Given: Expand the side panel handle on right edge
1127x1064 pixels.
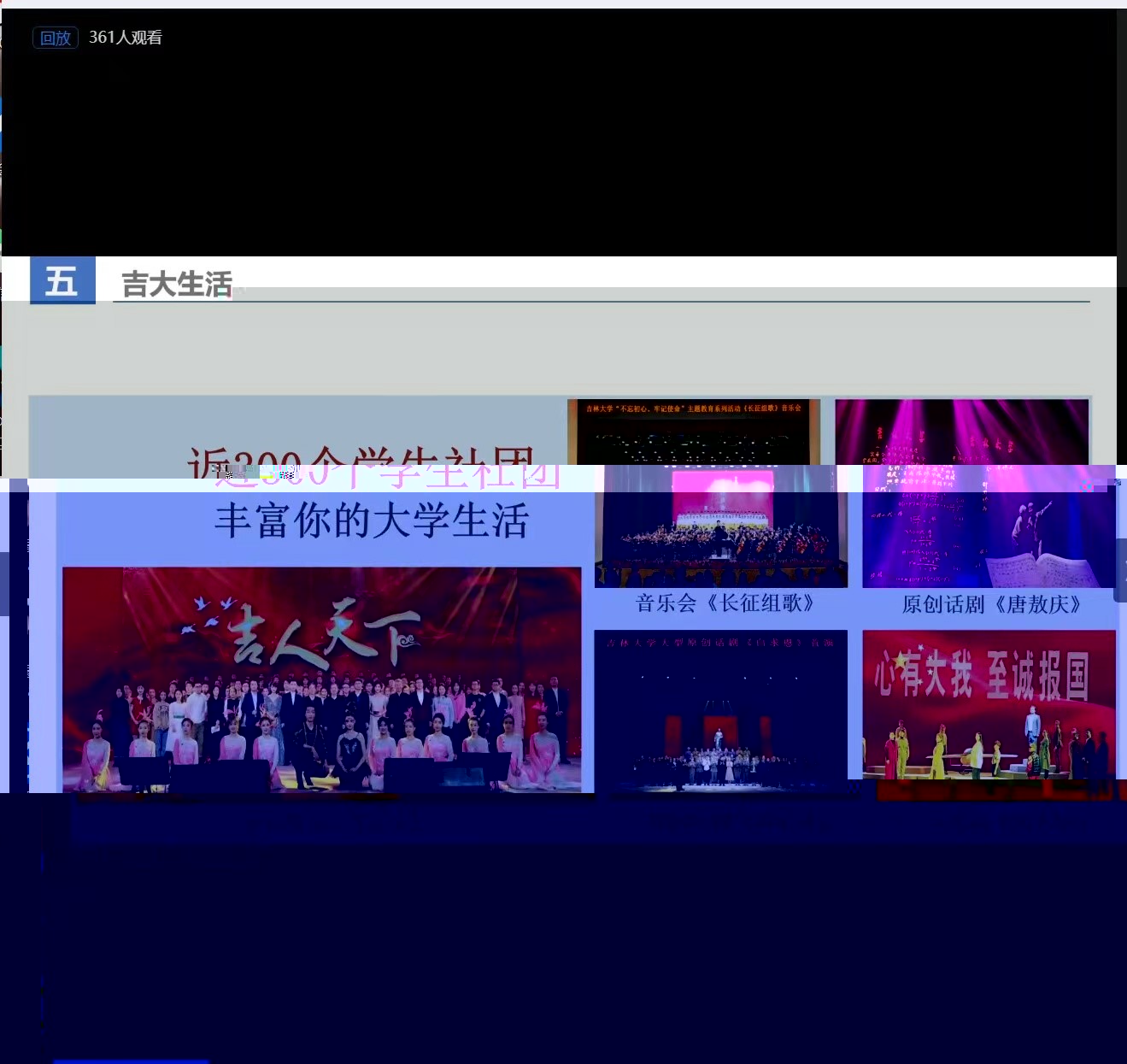Looking at the screenshot, I should click(1121, 570).
